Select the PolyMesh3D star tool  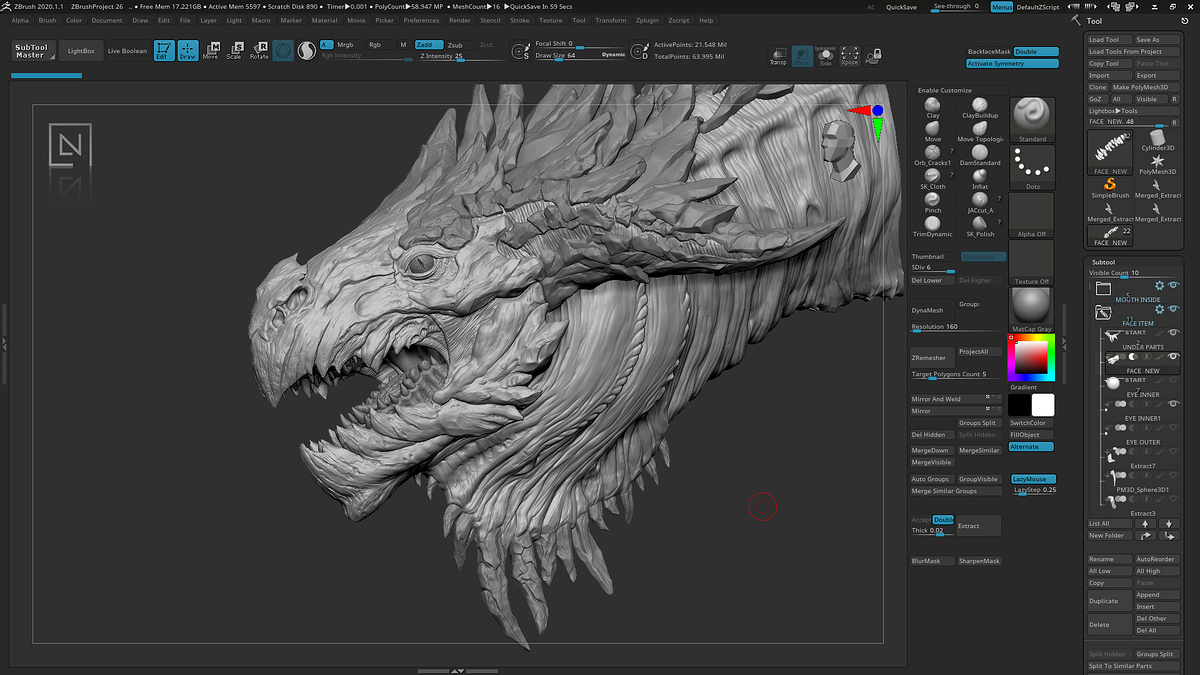click(x=1158, y=164)
